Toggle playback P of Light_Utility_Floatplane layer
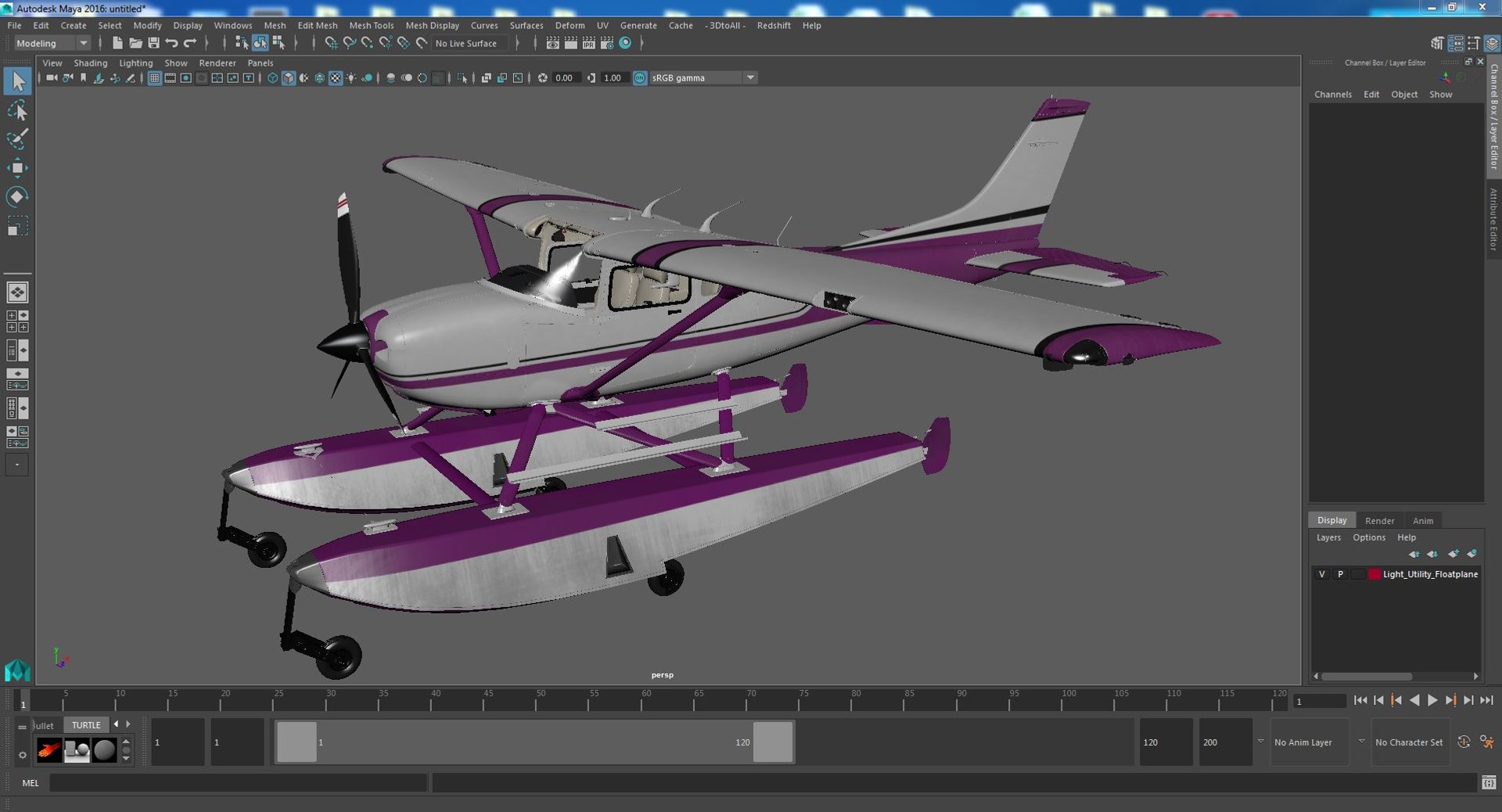This screenshot has height=812, width=1502. coord(1340,574)
